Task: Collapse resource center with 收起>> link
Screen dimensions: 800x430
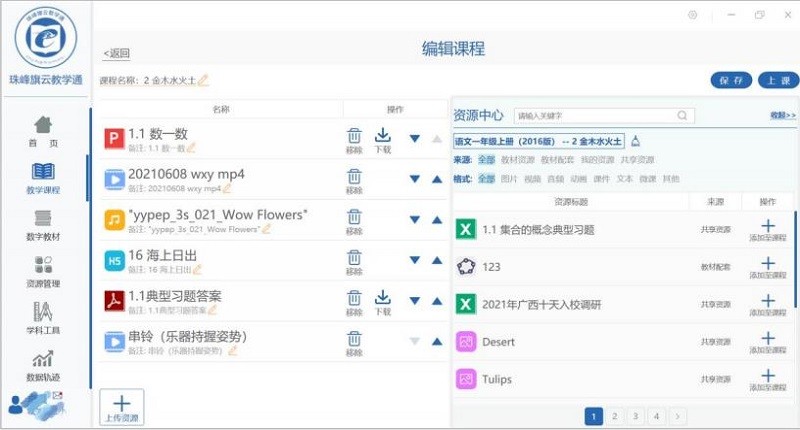Action: pyautogui.click(x=783, y=116)
